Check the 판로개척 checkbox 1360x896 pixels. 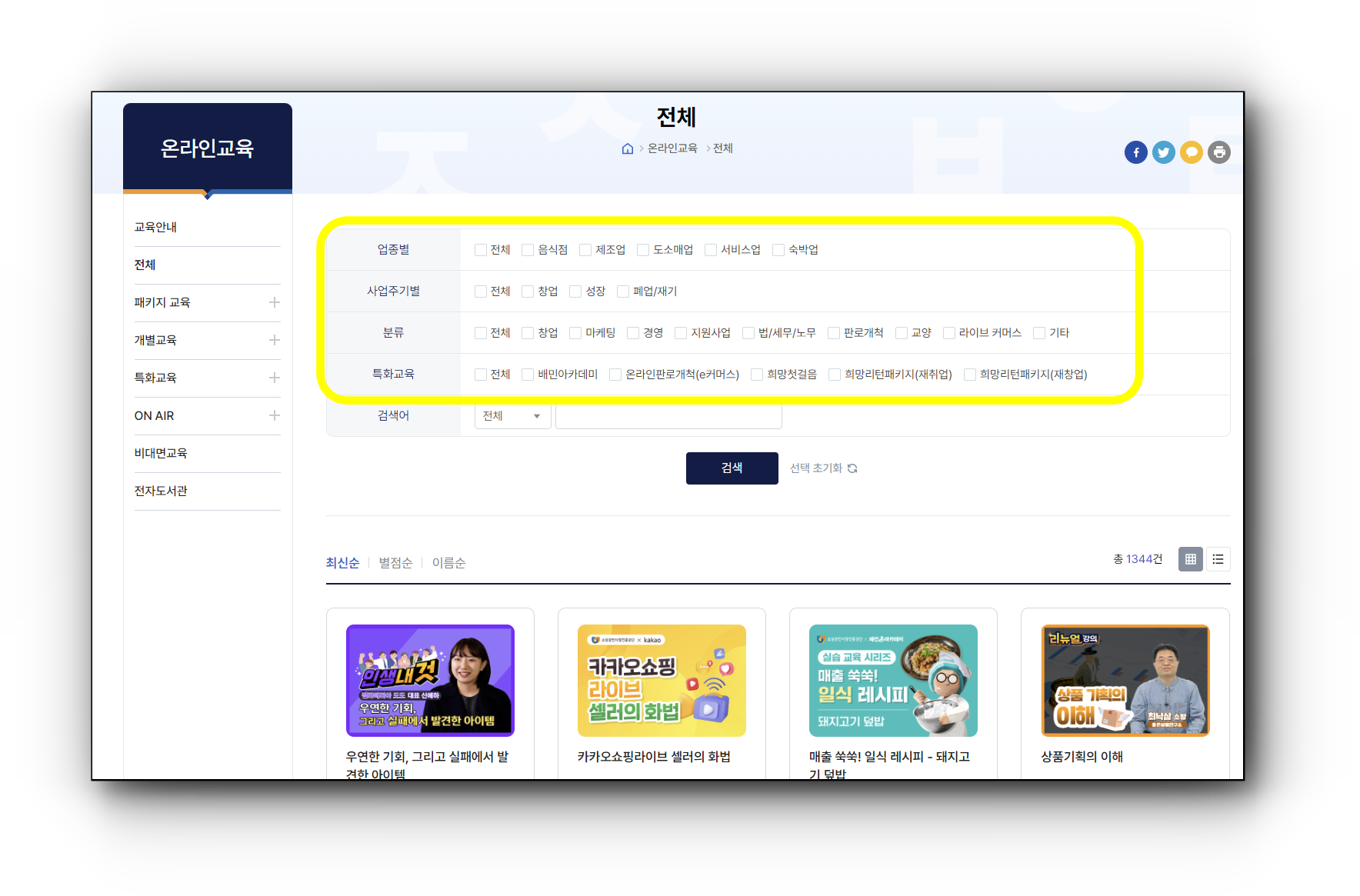click(834, 333)
